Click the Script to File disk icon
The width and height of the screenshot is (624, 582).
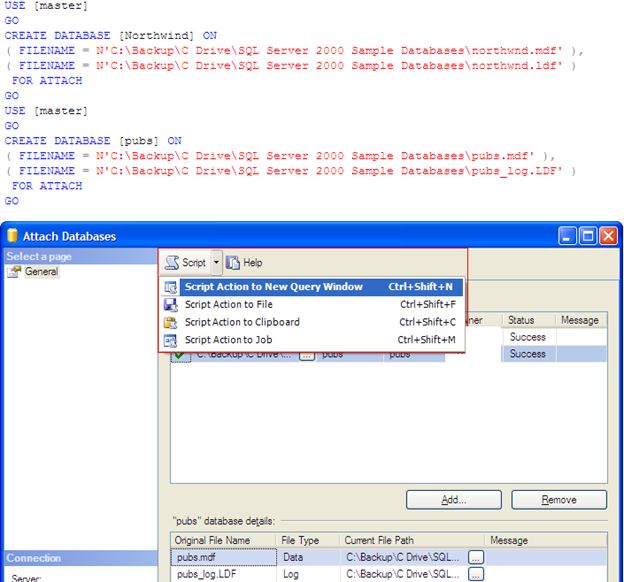(171, 305)
